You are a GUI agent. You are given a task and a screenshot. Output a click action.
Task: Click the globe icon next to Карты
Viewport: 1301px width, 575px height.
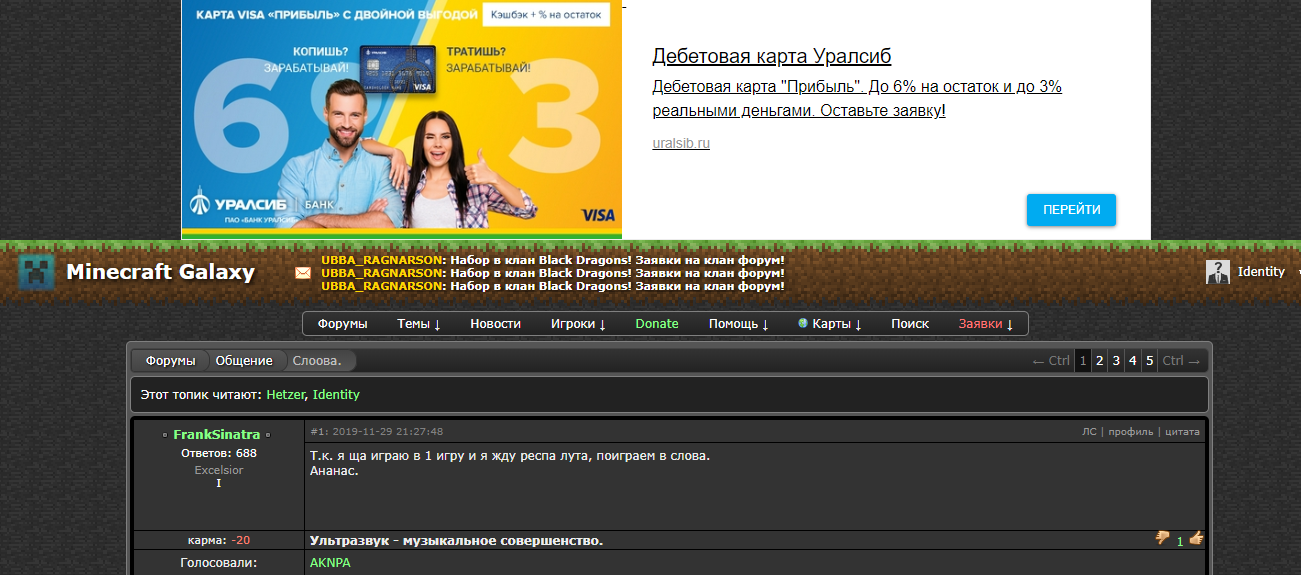803,323
